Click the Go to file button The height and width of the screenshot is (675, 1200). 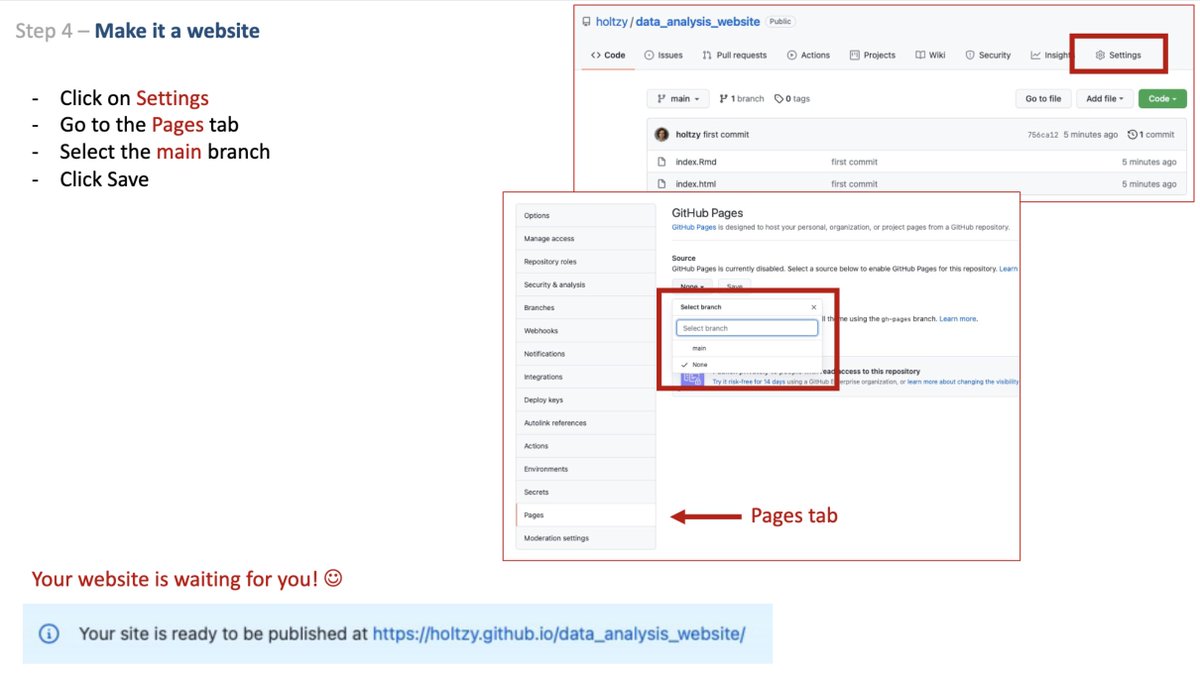tap(1043, 98)
